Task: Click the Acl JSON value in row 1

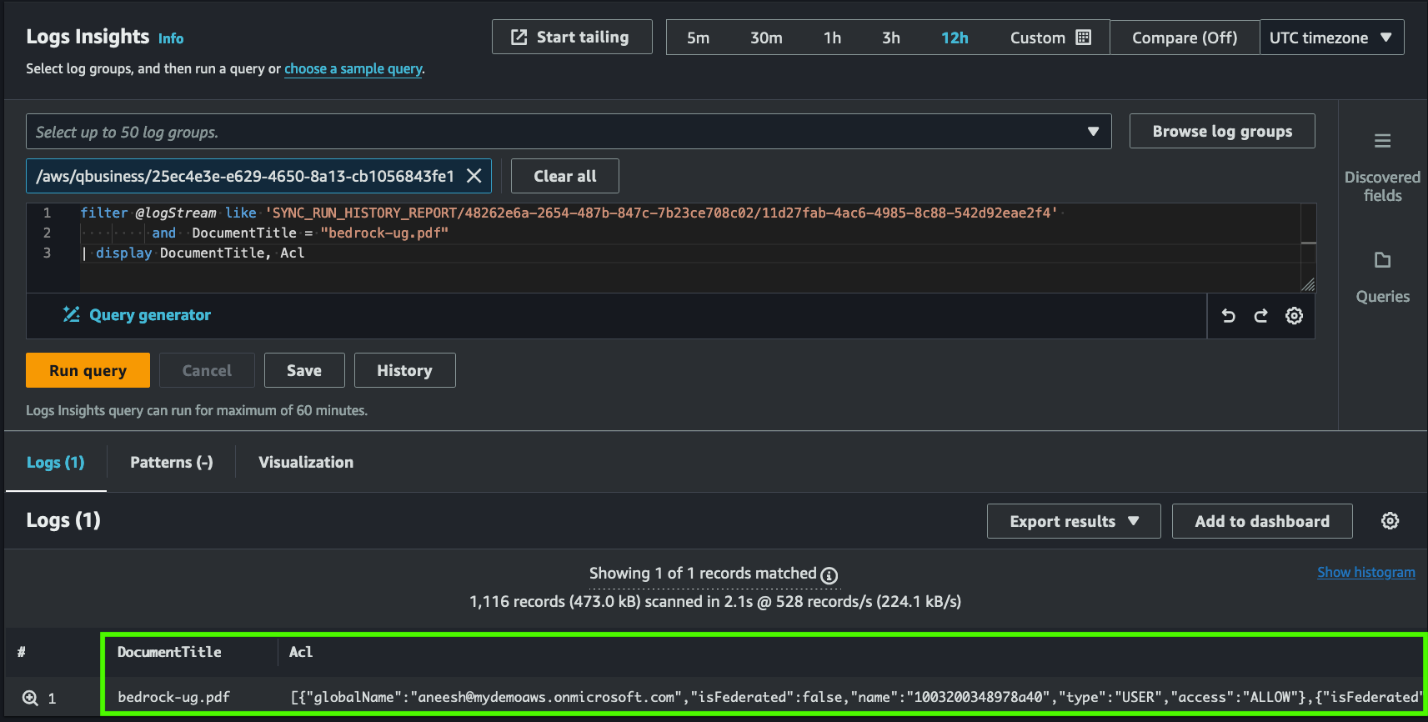Action: pos(856,697)
